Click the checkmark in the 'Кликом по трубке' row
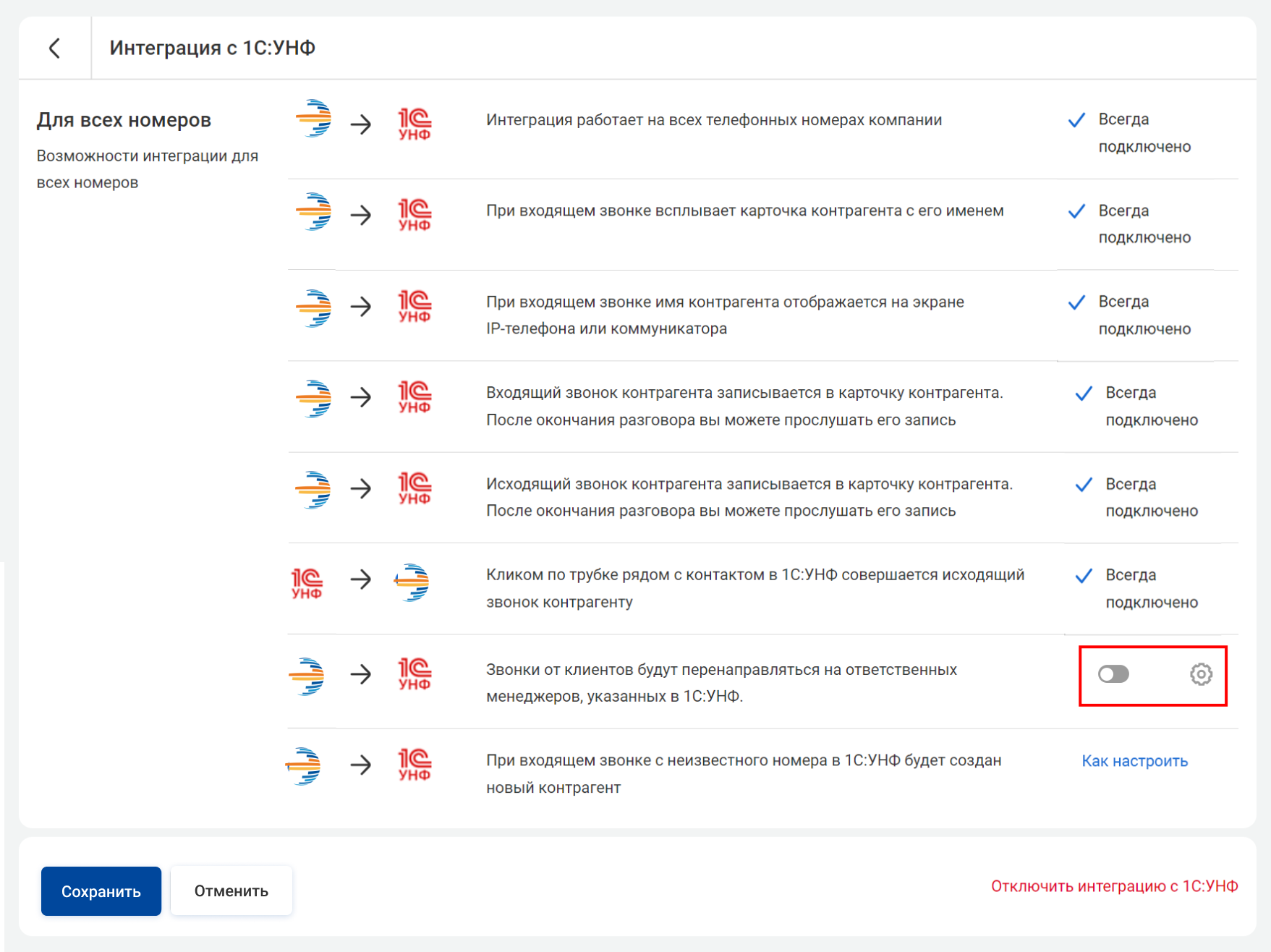 (x=1084, y=576)
